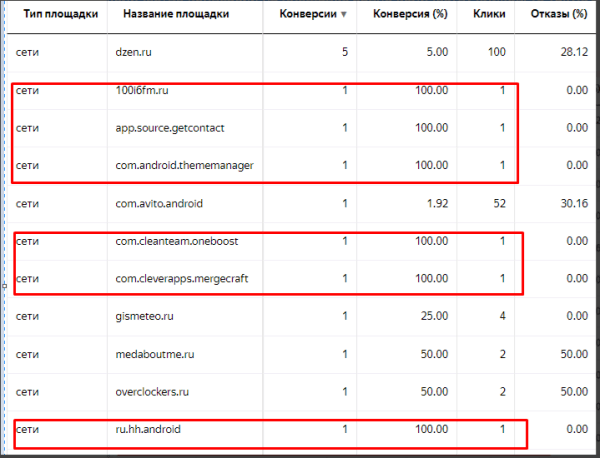The image size is (600, 458).
Task: Select the medaboutme.ru placement name
Action: point(155,354)
